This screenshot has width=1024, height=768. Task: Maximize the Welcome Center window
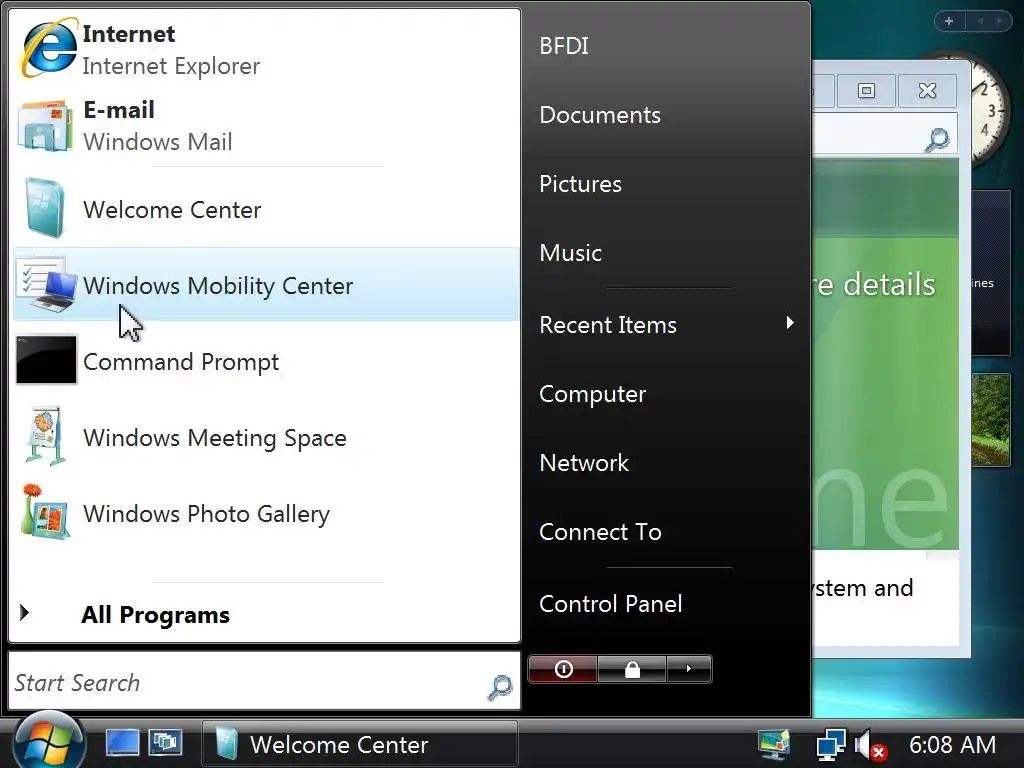point(866,90)
